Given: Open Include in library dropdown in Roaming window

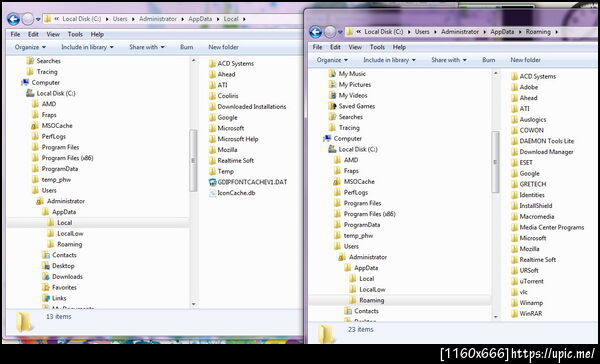Looking at the screenshot, I should pyautogui.click(x=389, y=60).
